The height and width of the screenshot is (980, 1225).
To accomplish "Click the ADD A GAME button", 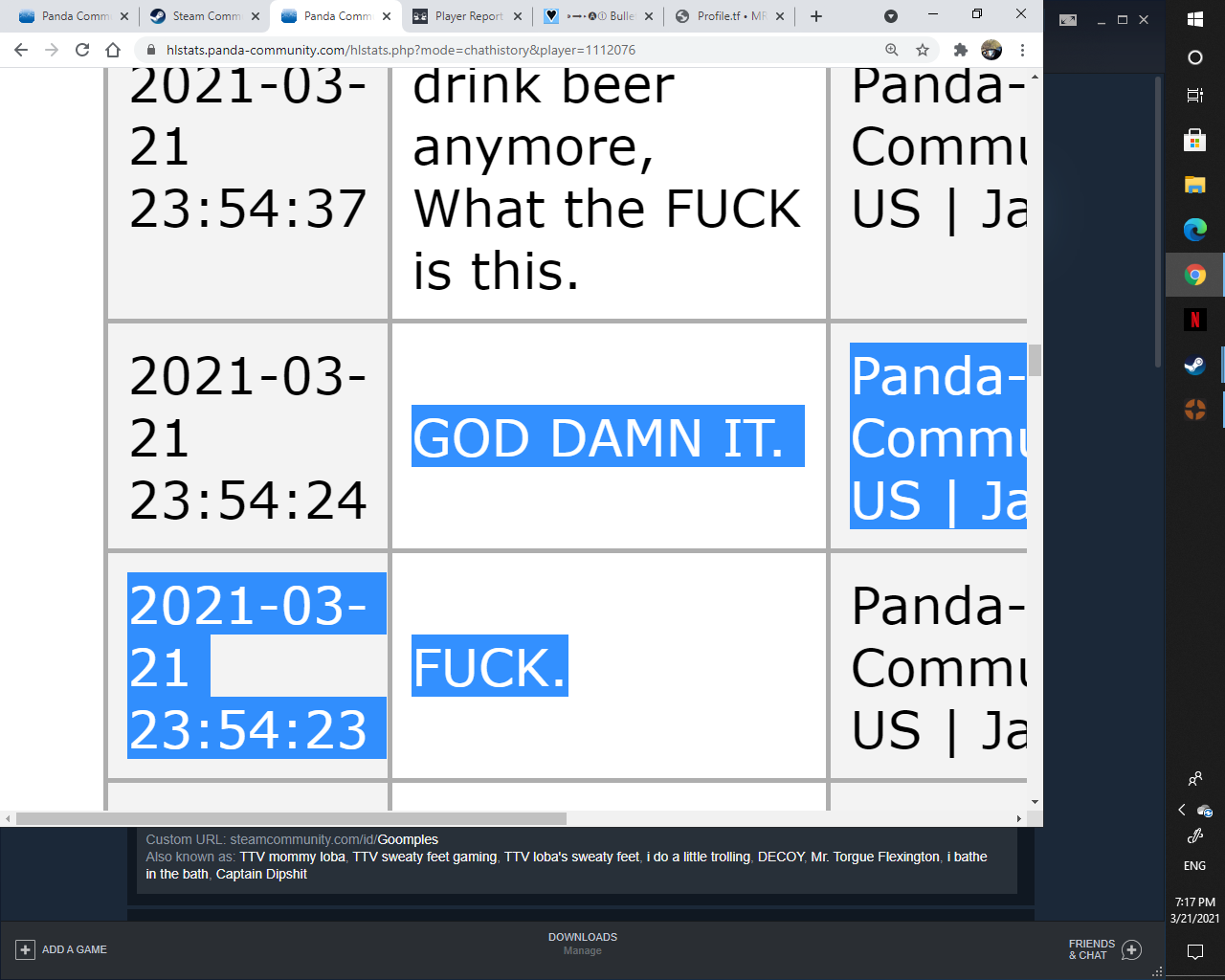I will 62,949.
